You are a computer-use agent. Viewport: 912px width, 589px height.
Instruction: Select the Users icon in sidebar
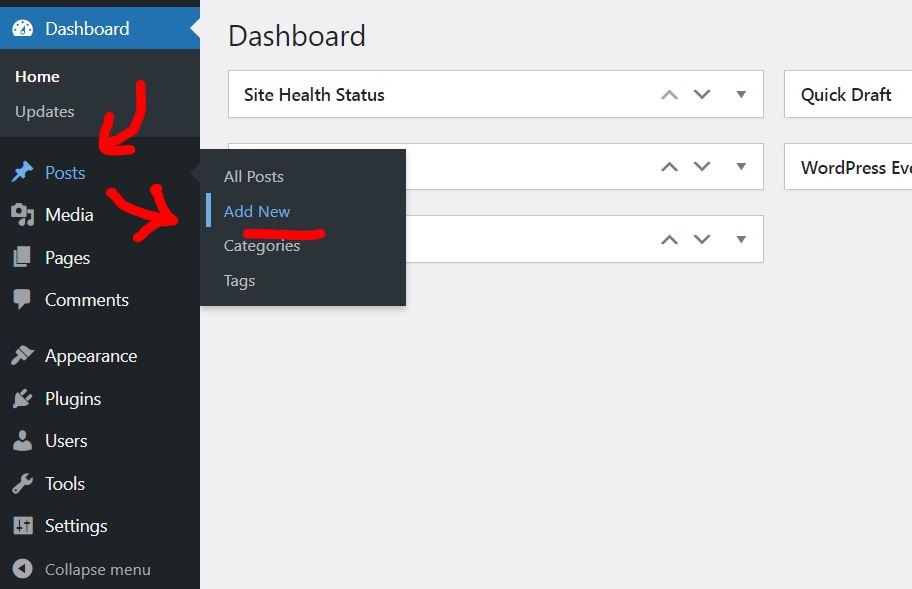24,440
